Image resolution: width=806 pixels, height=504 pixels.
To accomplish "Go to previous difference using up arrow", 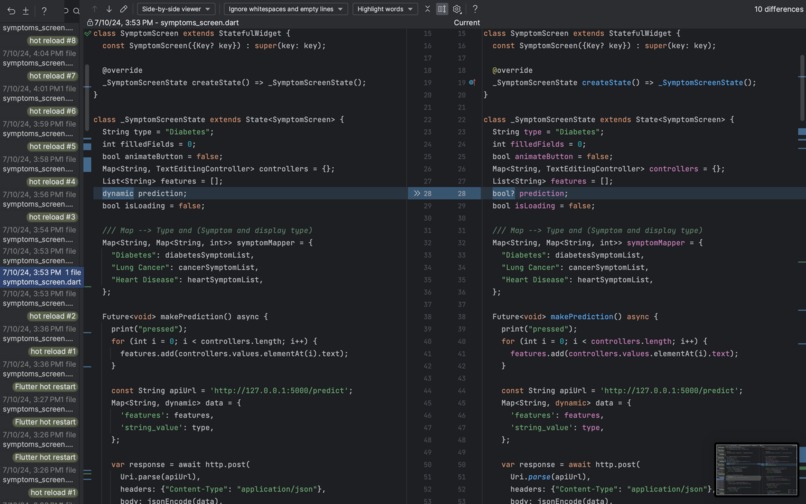I will pos(95,9).
